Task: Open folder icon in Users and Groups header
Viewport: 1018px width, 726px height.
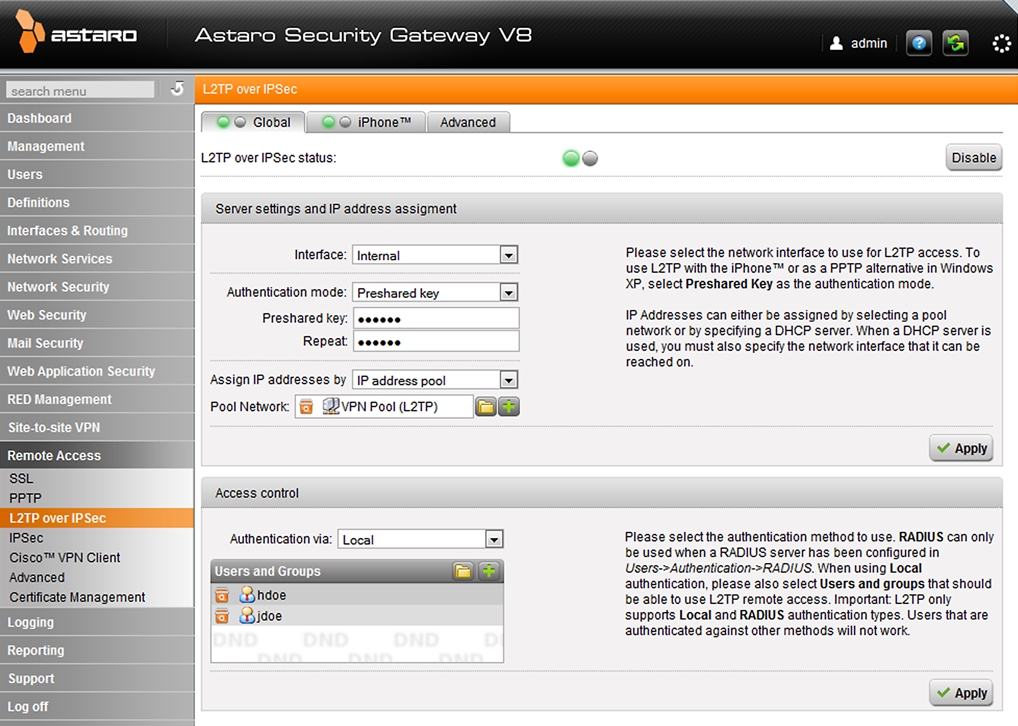Action: click(463, 571)
